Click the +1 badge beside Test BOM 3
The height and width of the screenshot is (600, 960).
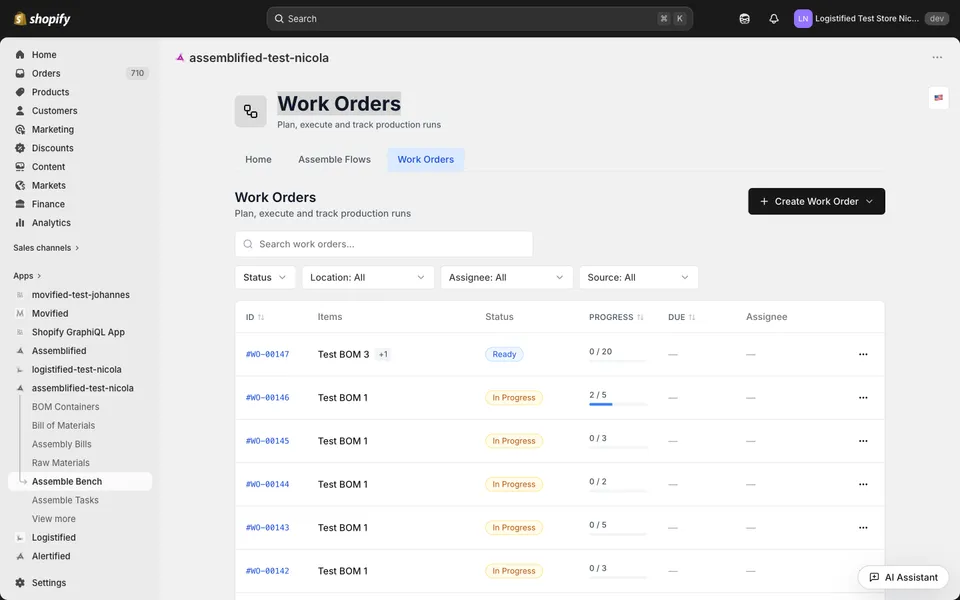(x=383, y=354)
